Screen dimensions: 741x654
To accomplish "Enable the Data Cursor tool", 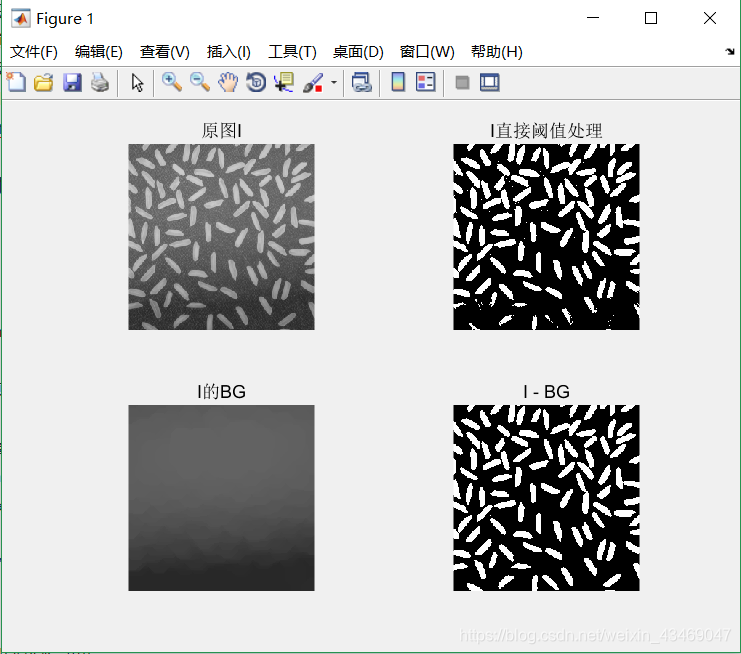I will point(284,83).
